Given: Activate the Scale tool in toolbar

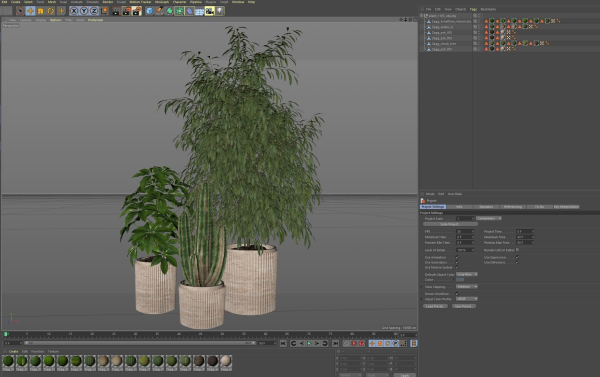Looking at the screenshot, I should click(x=41, y=11).
